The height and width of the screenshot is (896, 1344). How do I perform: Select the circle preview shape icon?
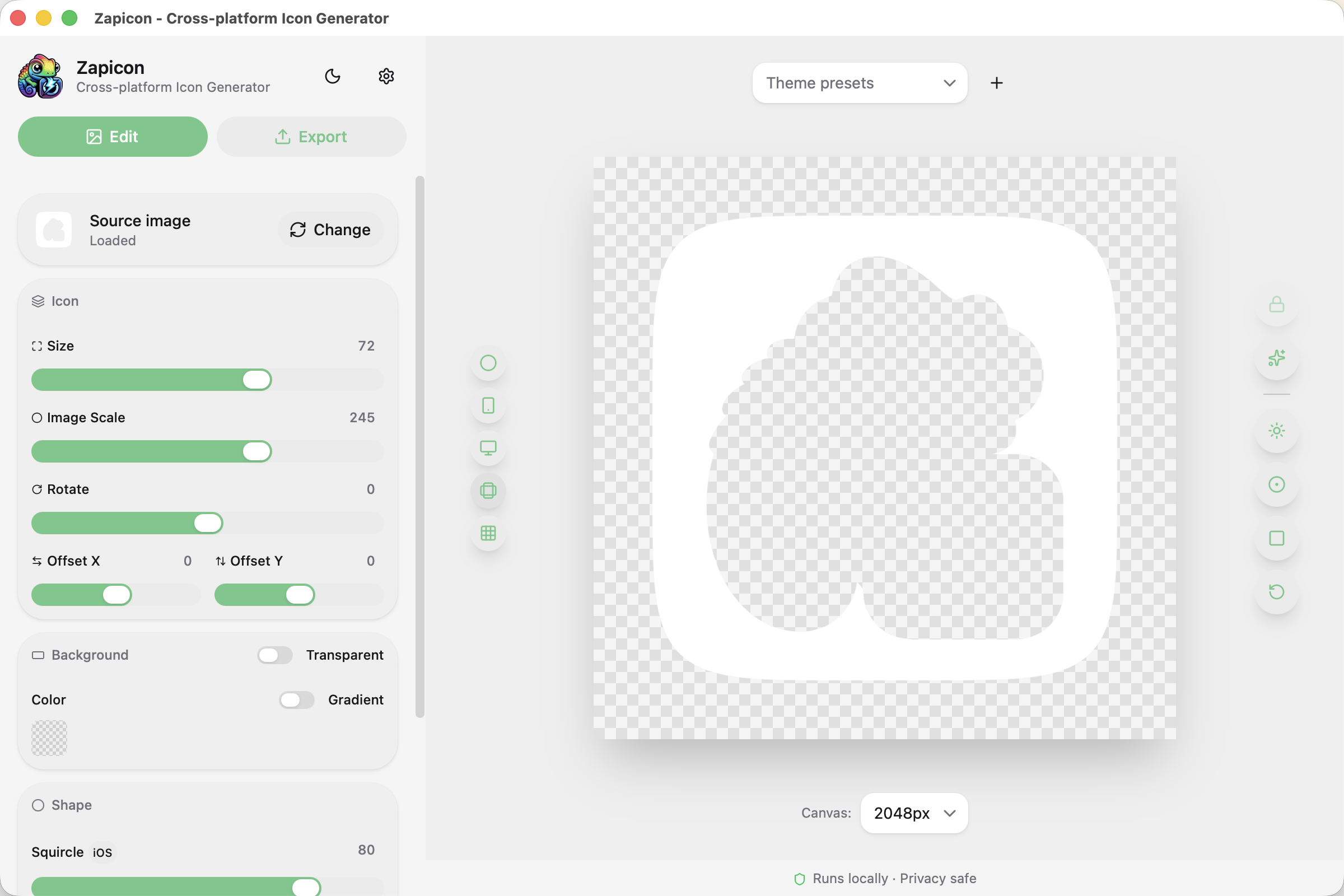488,363
